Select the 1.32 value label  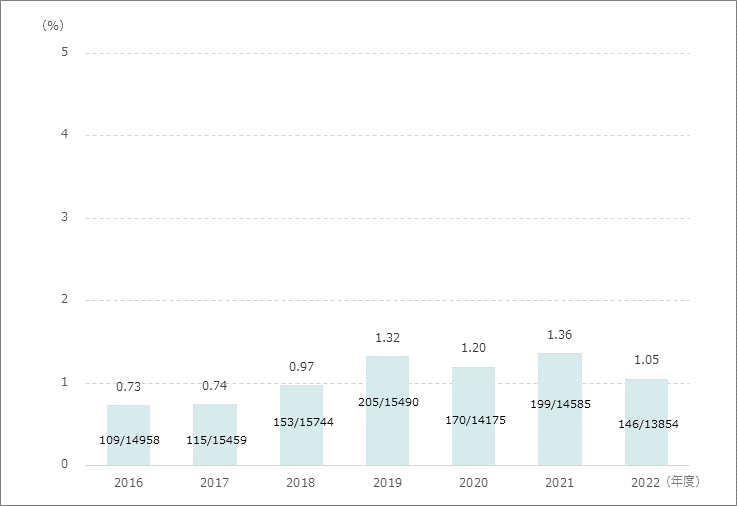pos(387,338)
